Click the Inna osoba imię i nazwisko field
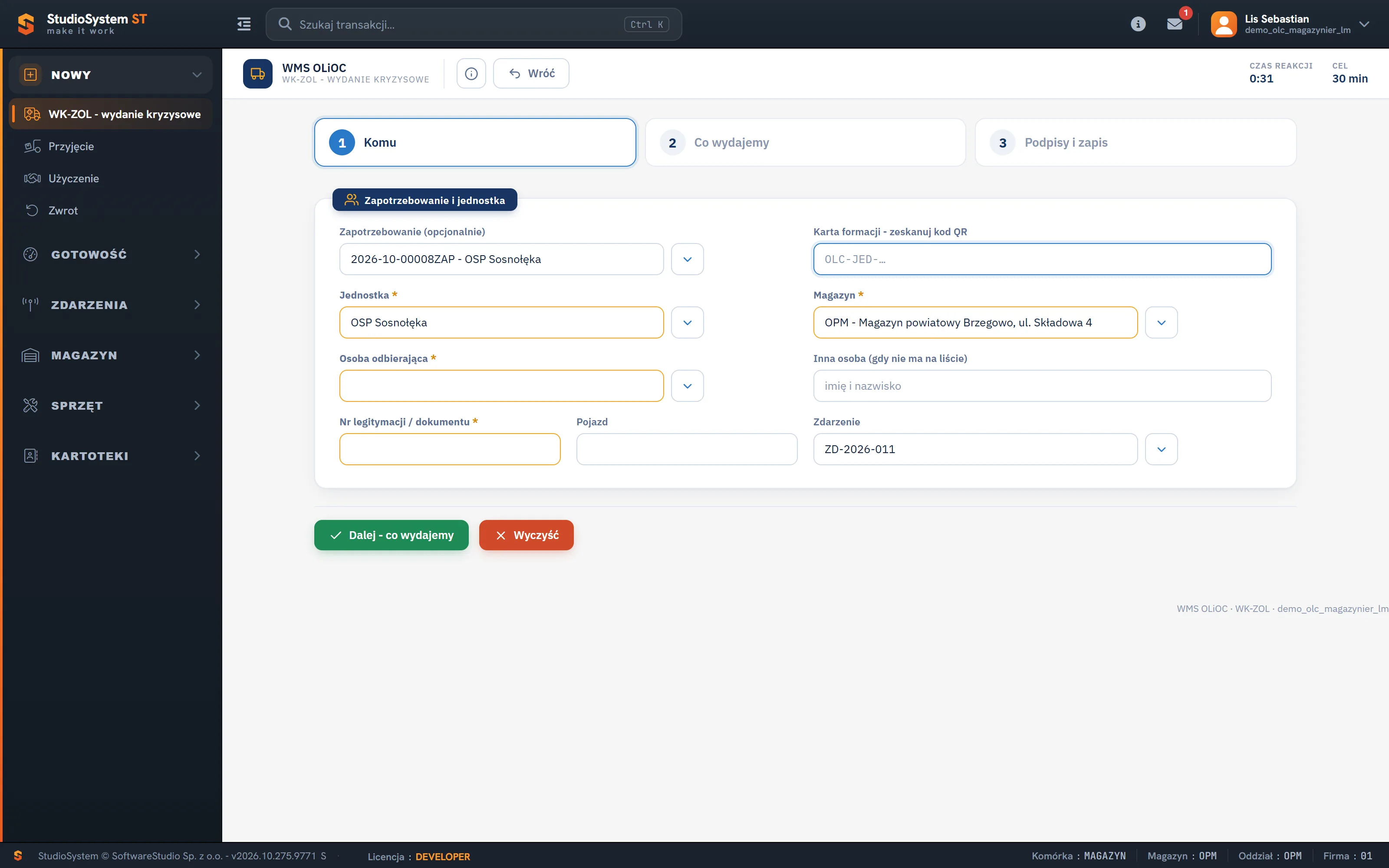 click(x=1042, y=386)
